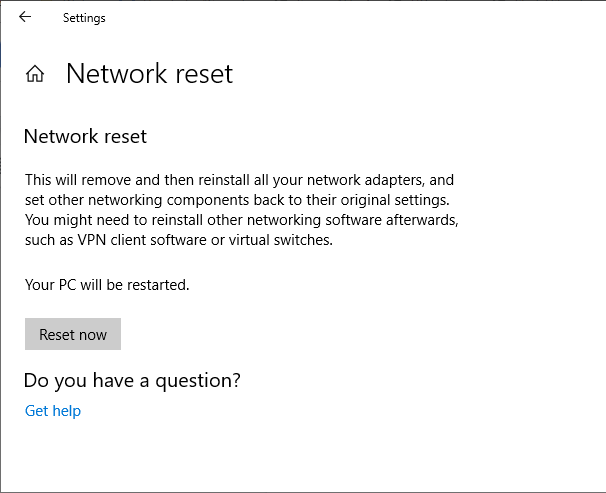The height and width of the screenshot is (493, 606).
Task: Click the "Do you have a question?" heading
Action: click(132, 380)
